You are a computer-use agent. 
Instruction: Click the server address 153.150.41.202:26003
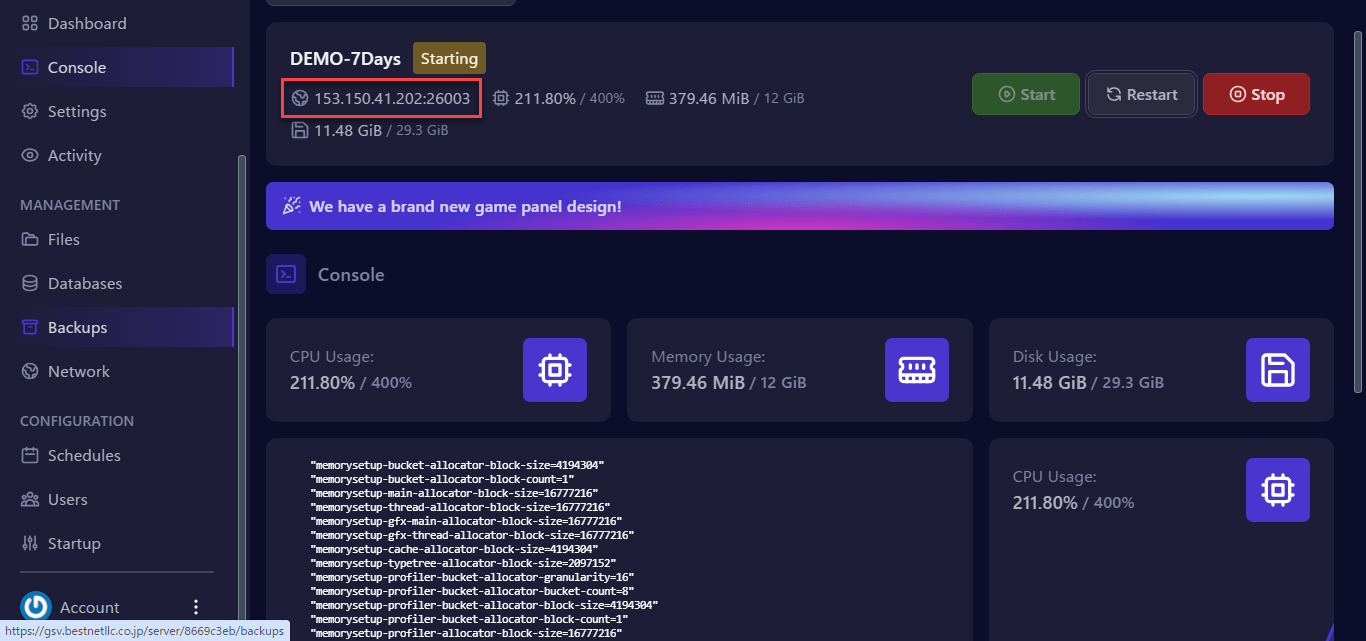pos(392,98)
